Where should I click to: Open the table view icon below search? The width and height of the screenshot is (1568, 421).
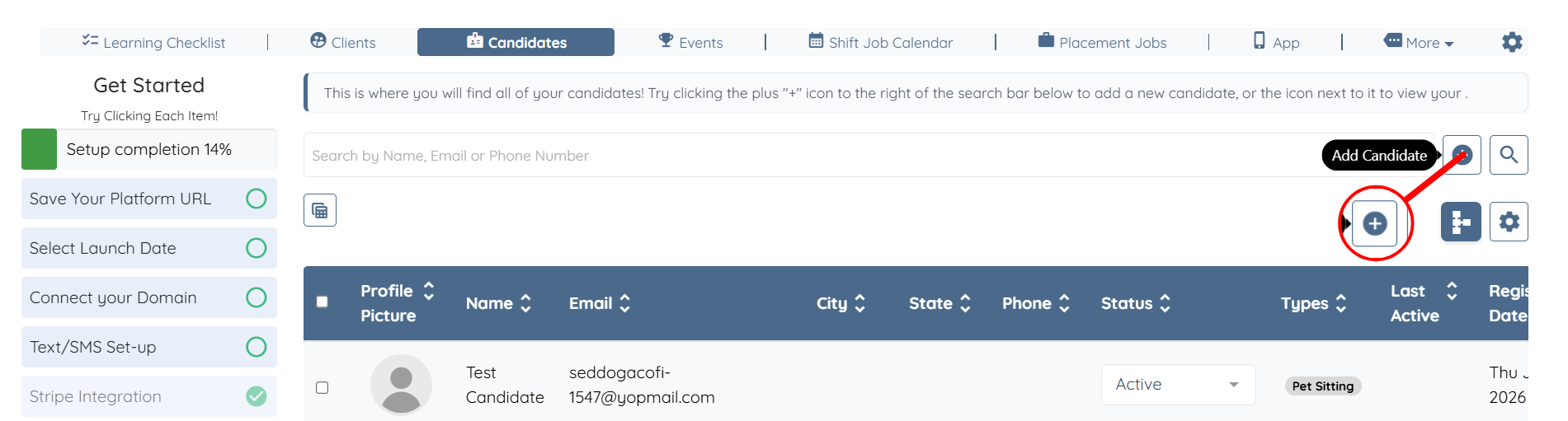tap(320, 211)
